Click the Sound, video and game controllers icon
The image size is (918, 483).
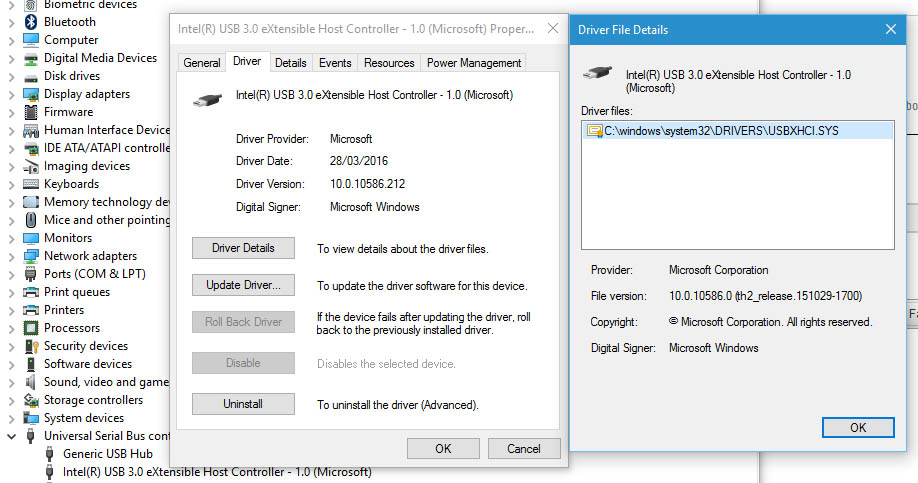click(x=30, y=382)
